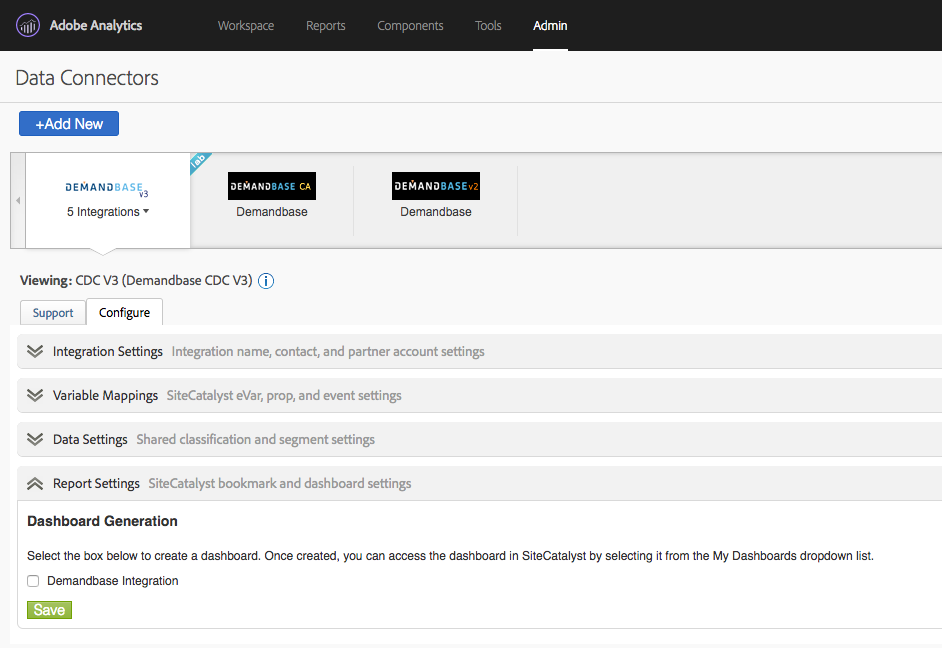Open the Components menu
This screenshot has width=942, height=648.
tap(410, 25)
